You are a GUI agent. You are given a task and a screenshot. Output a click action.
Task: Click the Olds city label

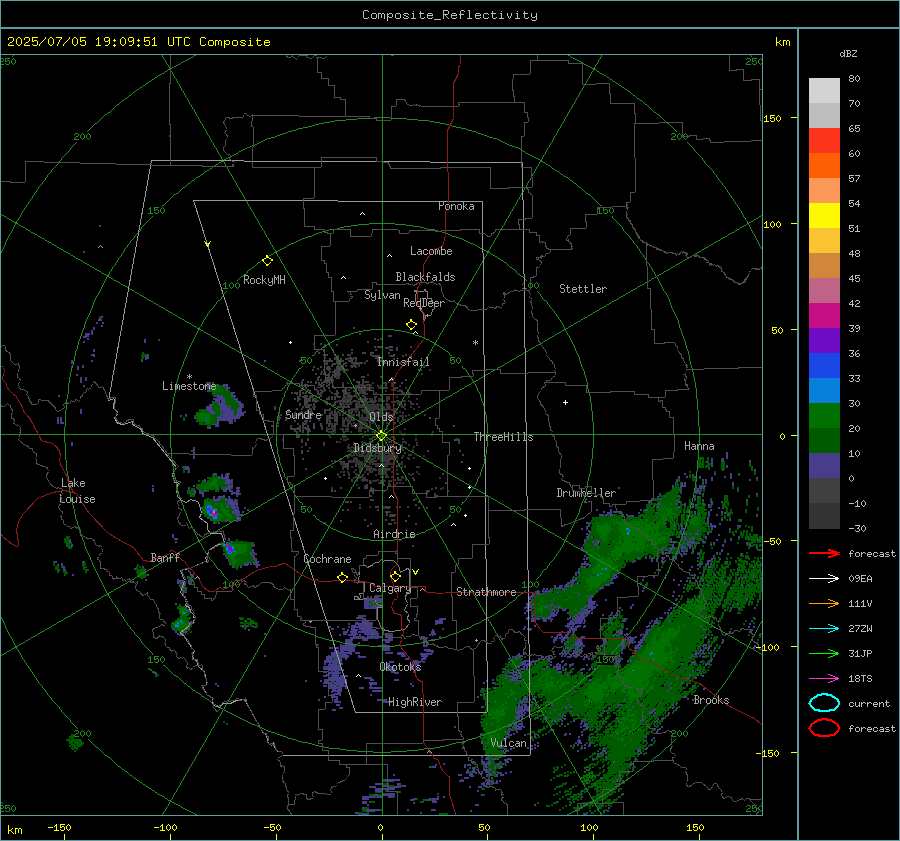(x=381, y=417)
